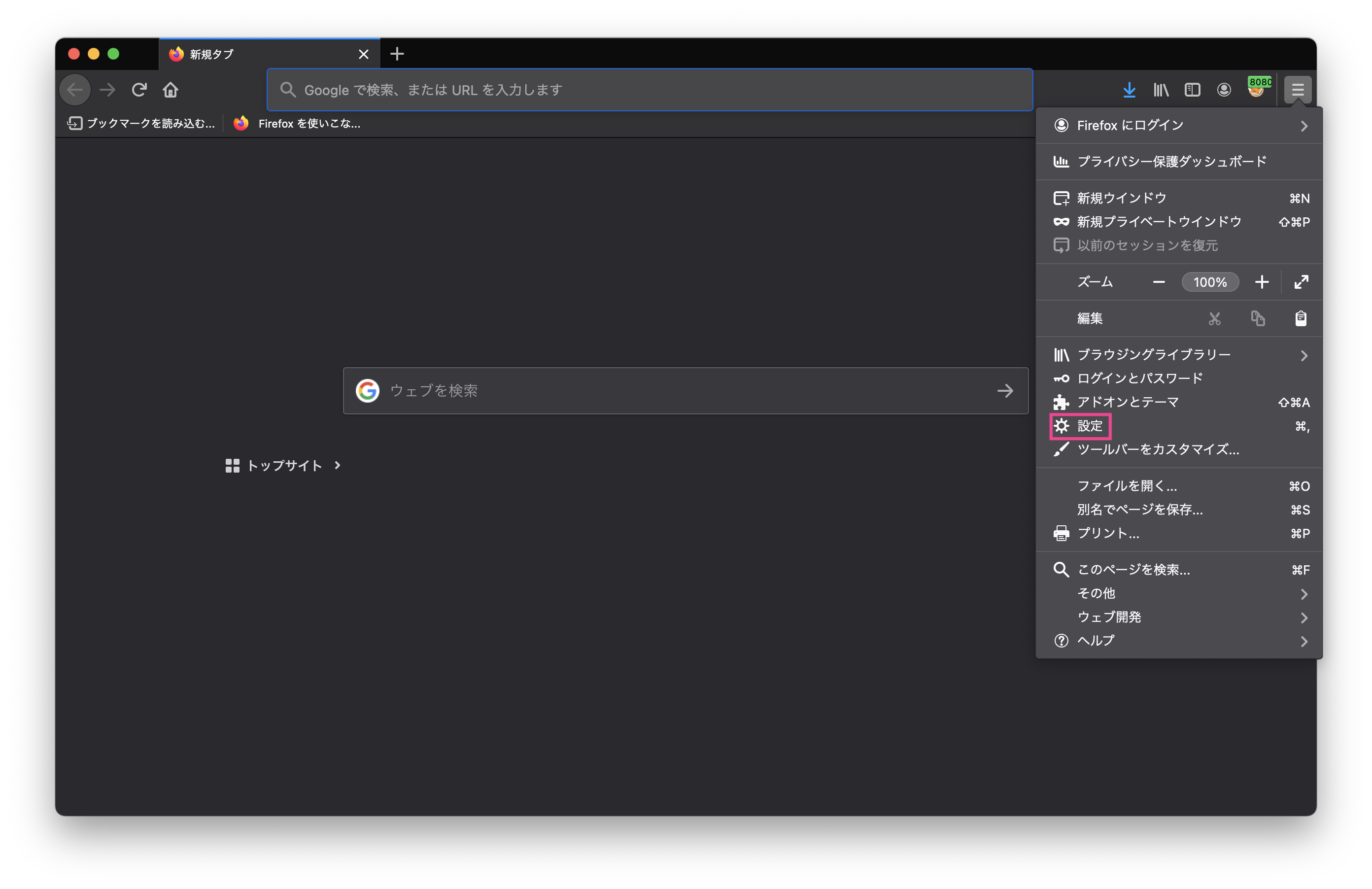Open the library icon in toolbar
The height and width of the screenshot is (889, 1372).
click(x=1161, y=90)
